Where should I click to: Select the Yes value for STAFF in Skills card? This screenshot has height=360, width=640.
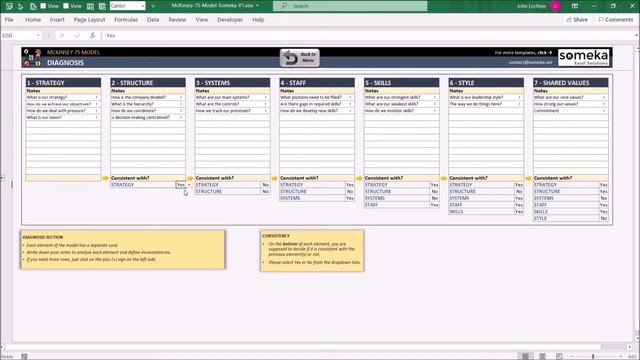tap(434, 205)
